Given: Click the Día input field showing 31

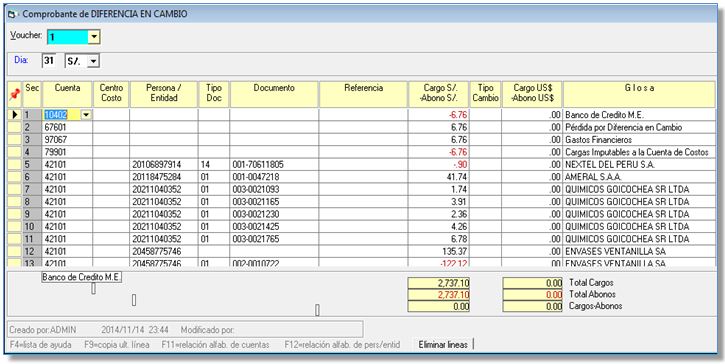Looking at the screenshot, I should (x=49, y=61).
